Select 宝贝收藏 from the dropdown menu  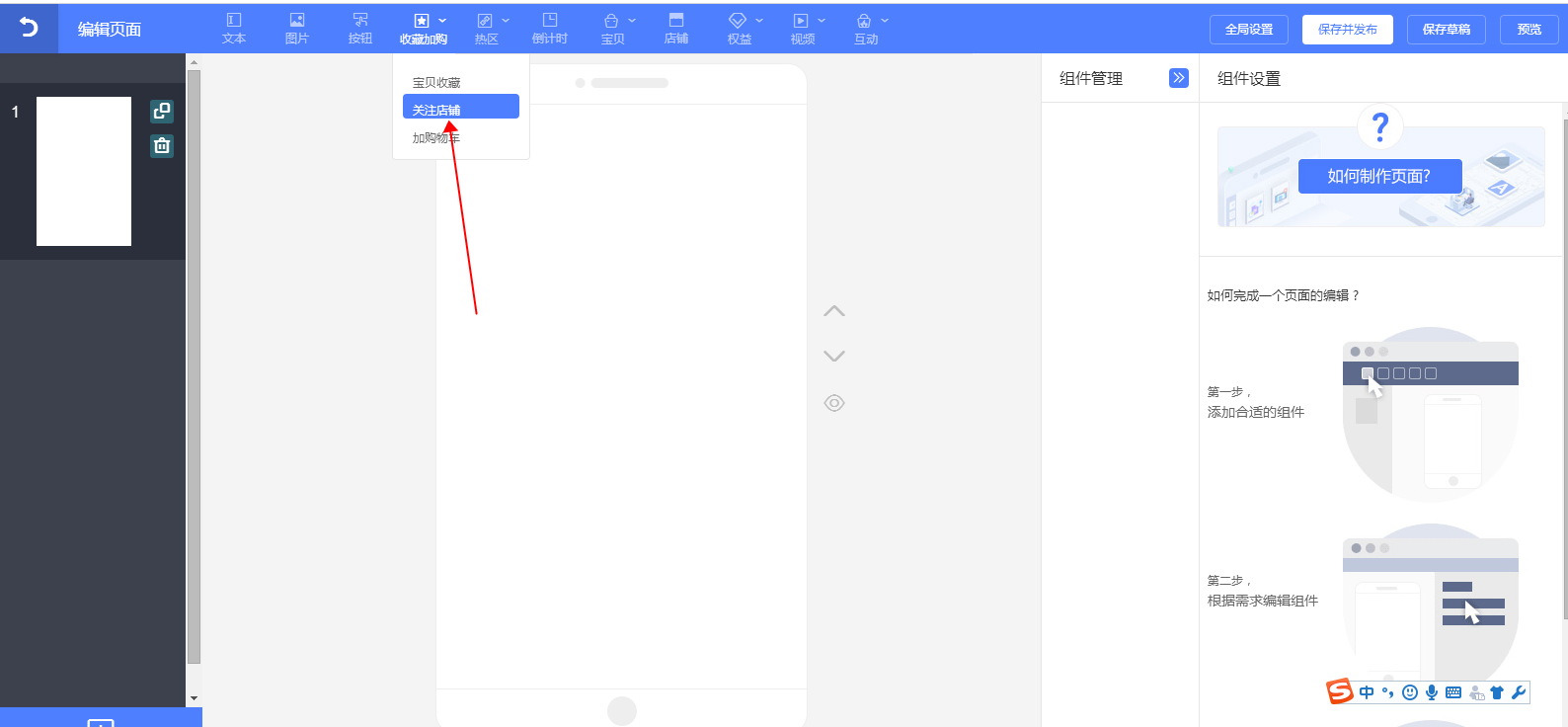point(436,83)
